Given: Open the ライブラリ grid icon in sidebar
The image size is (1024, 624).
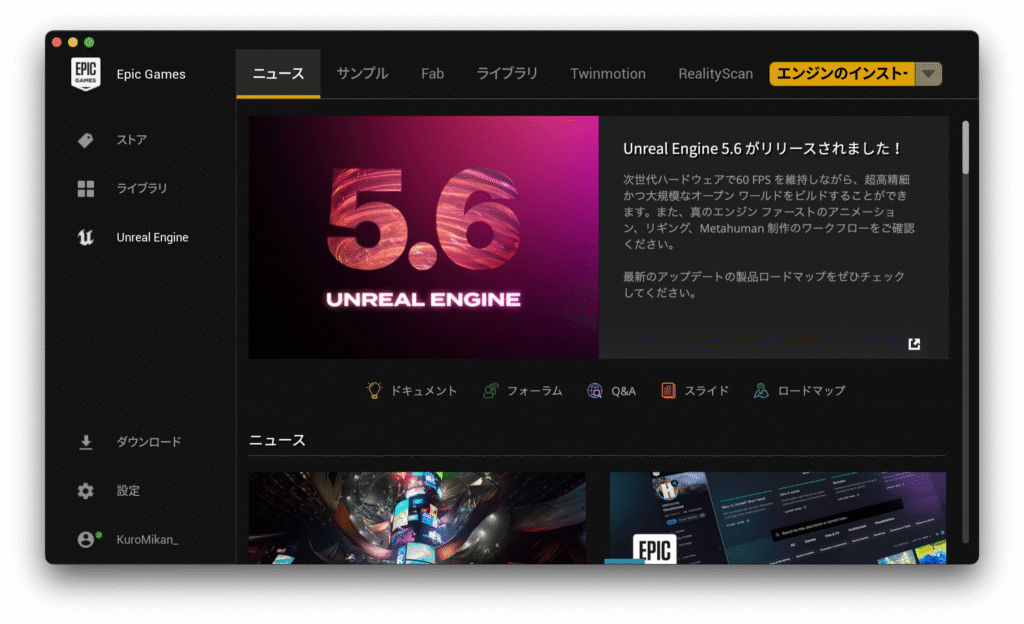Looking at the screenshot, I should click(x=86, y=189).
